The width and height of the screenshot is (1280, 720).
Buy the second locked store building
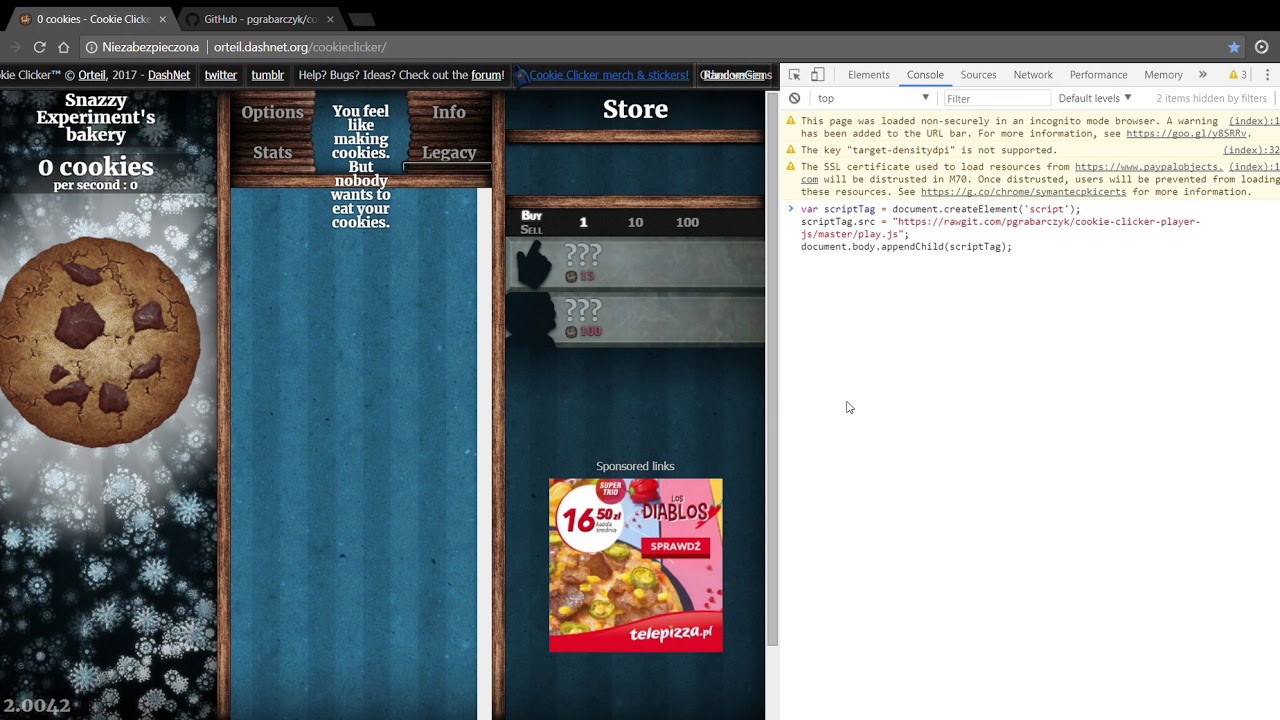click(x=636, y=320)
